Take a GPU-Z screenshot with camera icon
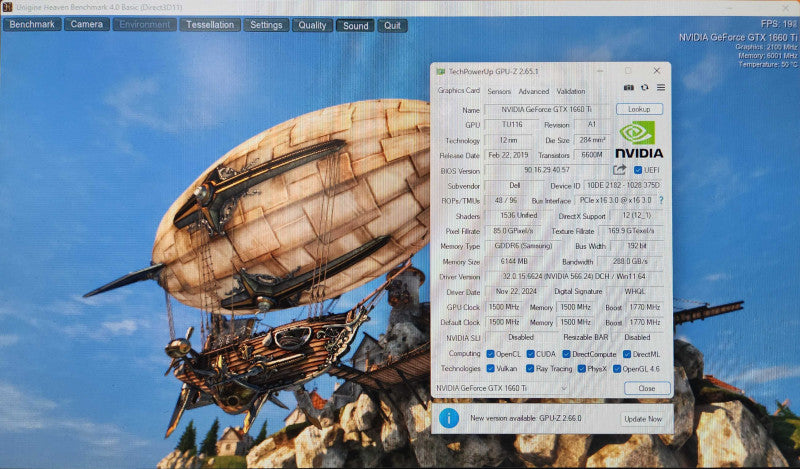 [x=629, y=88]
